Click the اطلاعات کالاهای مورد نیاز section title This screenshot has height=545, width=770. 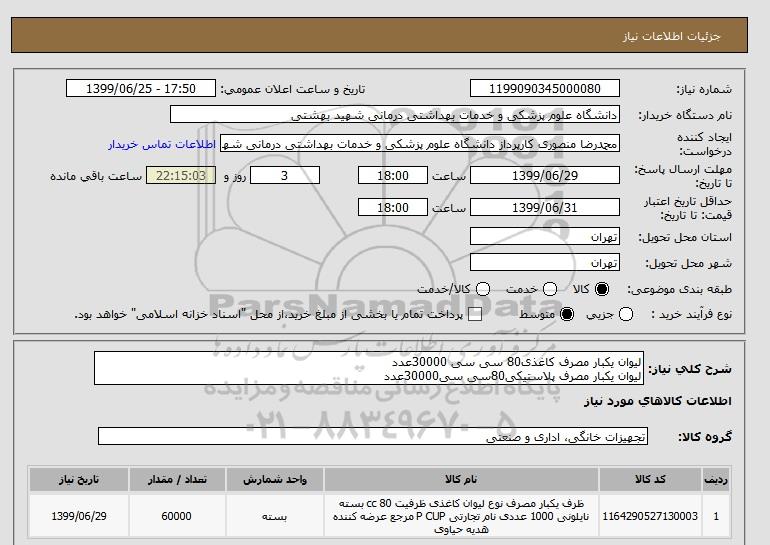pyautogui.click(x=658, y=401)
